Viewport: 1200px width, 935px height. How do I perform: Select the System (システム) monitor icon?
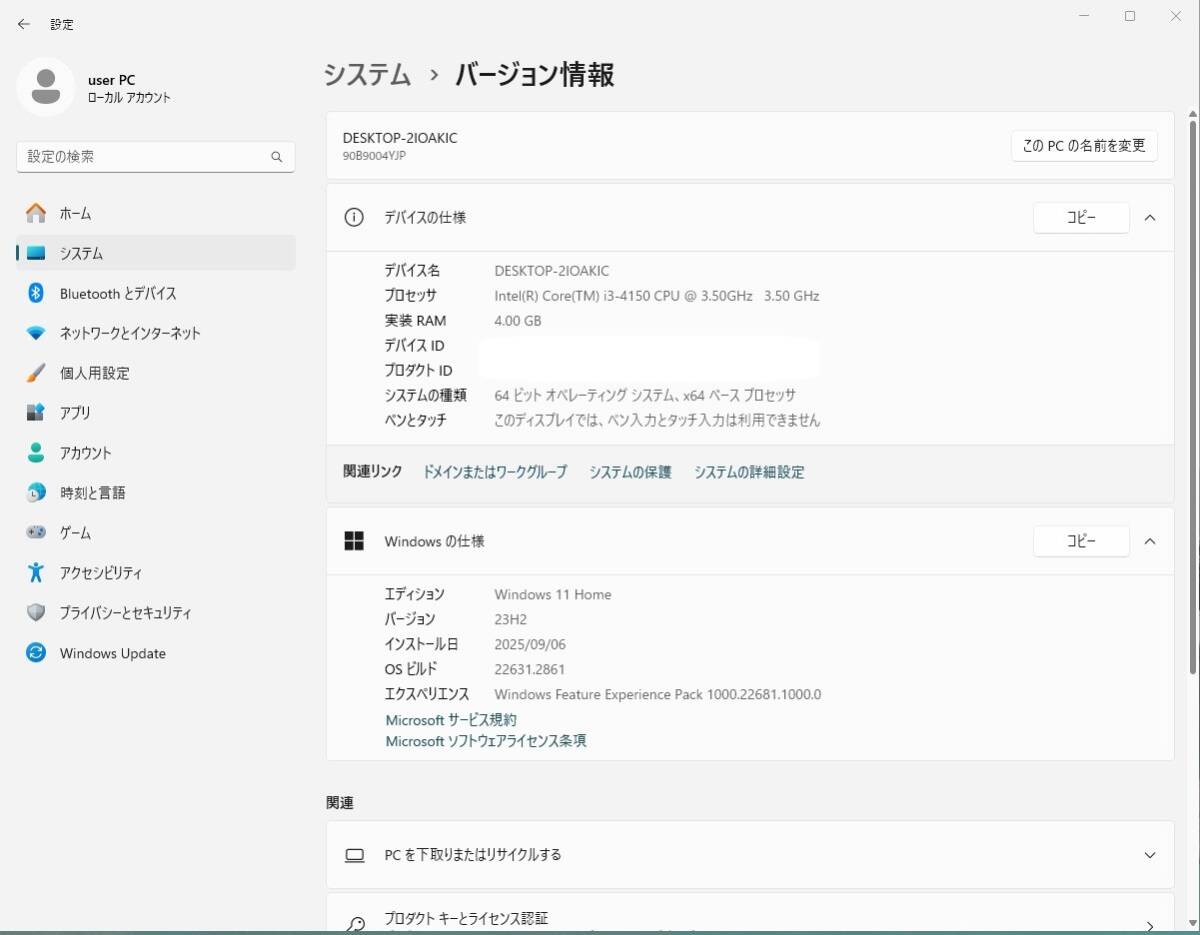36,253
